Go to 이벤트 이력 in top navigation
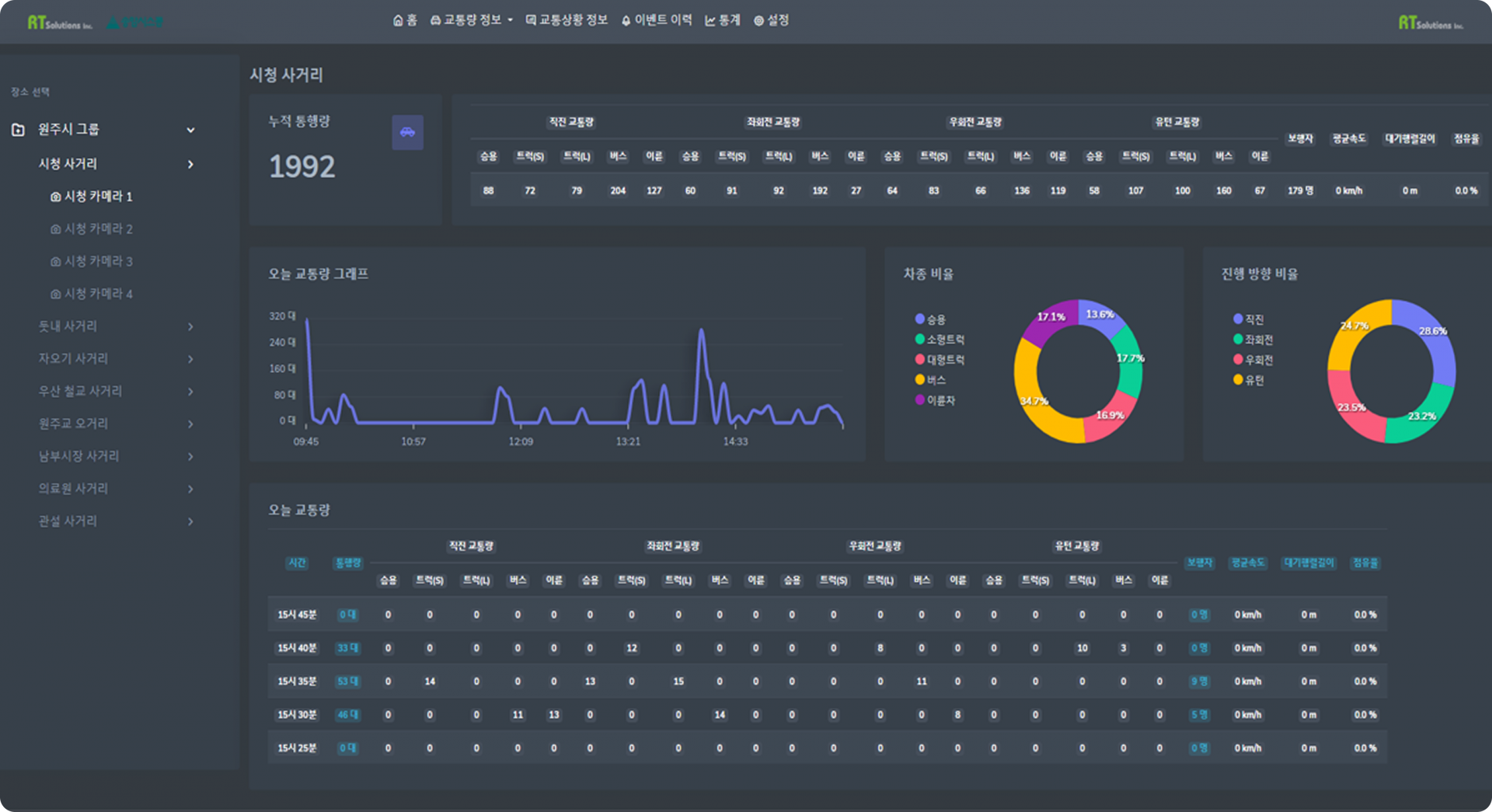 click(x=657, y=20)
